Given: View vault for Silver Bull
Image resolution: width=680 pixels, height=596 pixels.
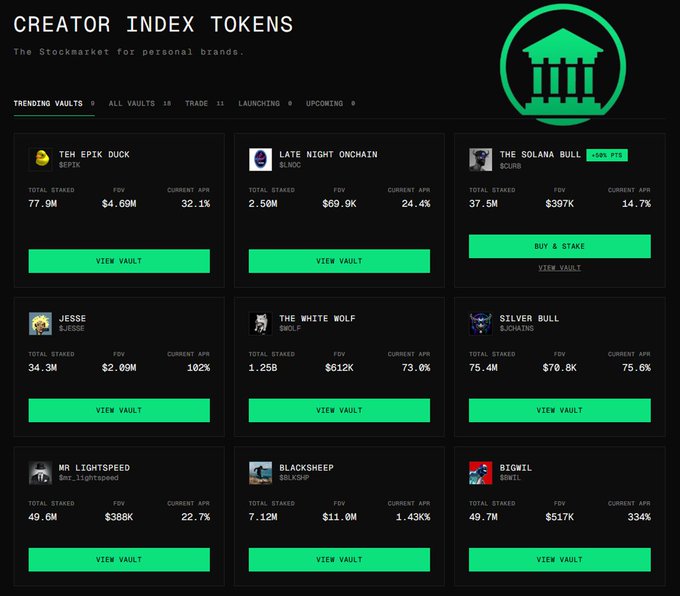Looking at the screenshot, I should click(559, 410).
